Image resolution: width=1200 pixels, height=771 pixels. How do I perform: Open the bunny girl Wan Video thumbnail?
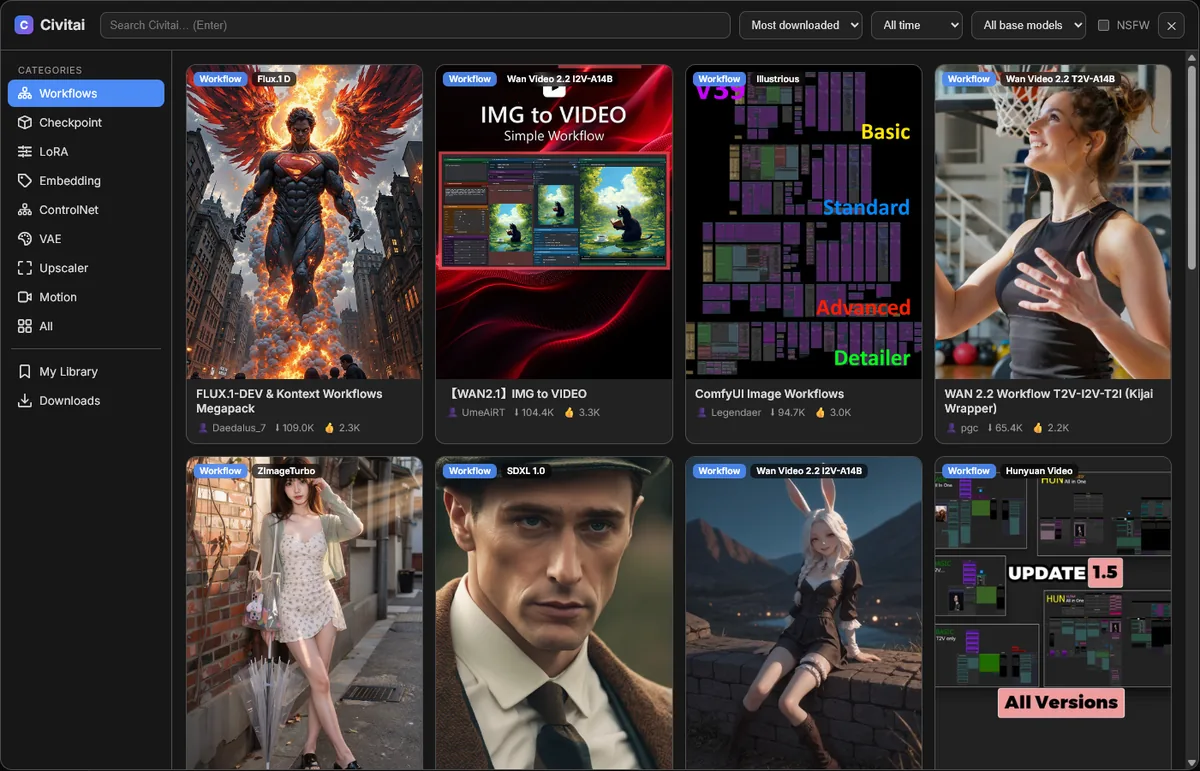803,613
